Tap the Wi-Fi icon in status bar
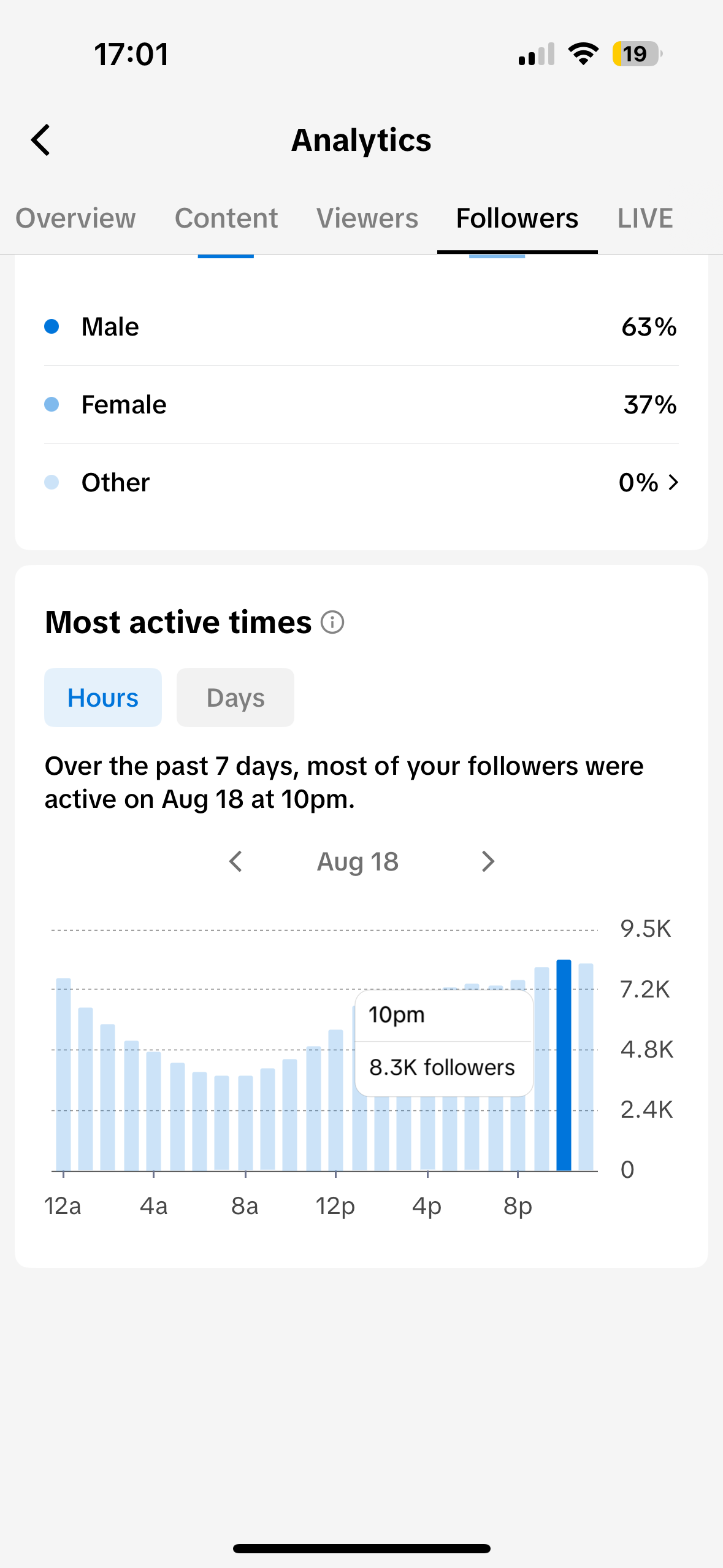 [584, 54]
